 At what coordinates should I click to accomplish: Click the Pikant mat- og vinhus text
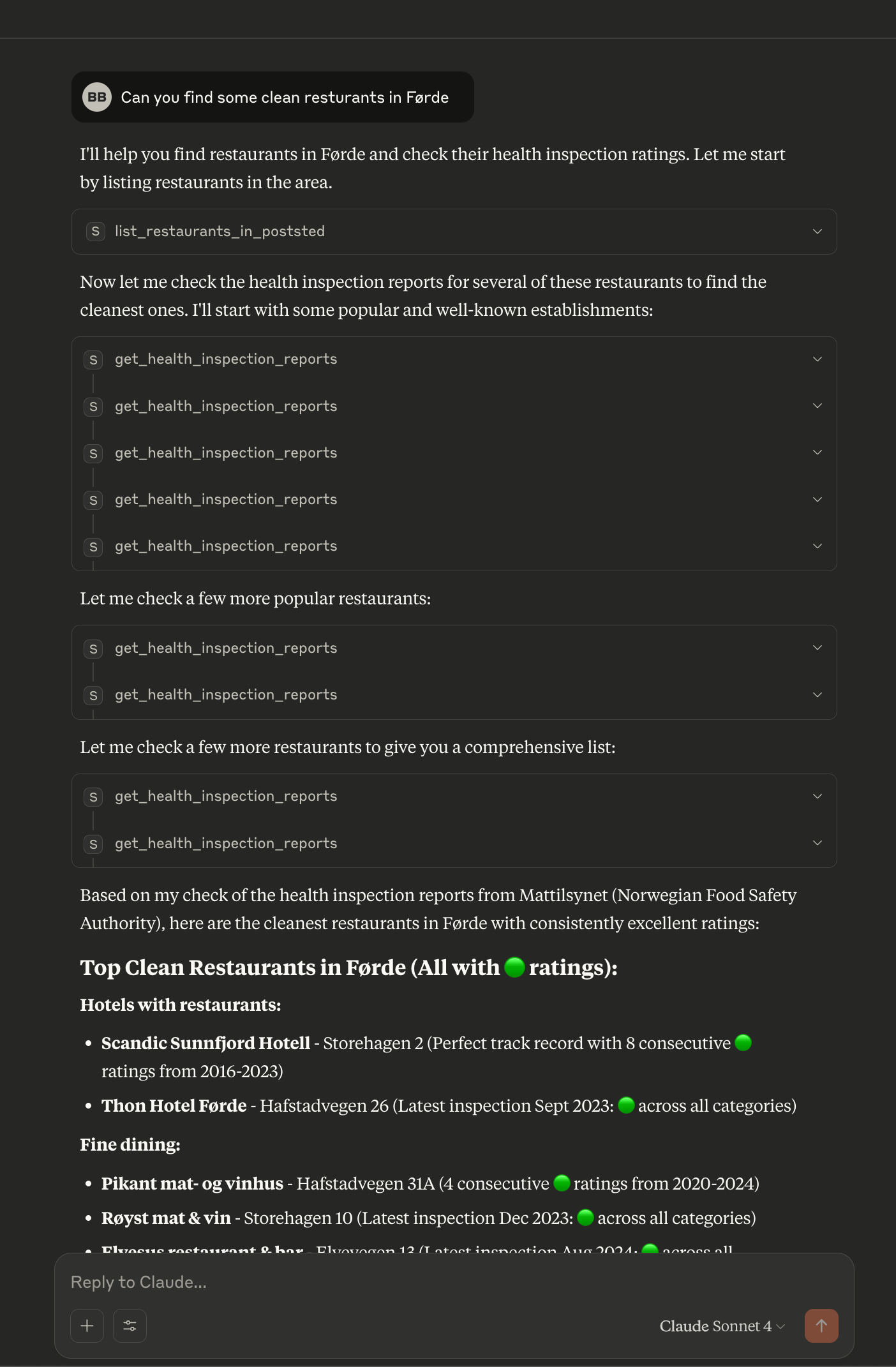[x=192, y=1184]
